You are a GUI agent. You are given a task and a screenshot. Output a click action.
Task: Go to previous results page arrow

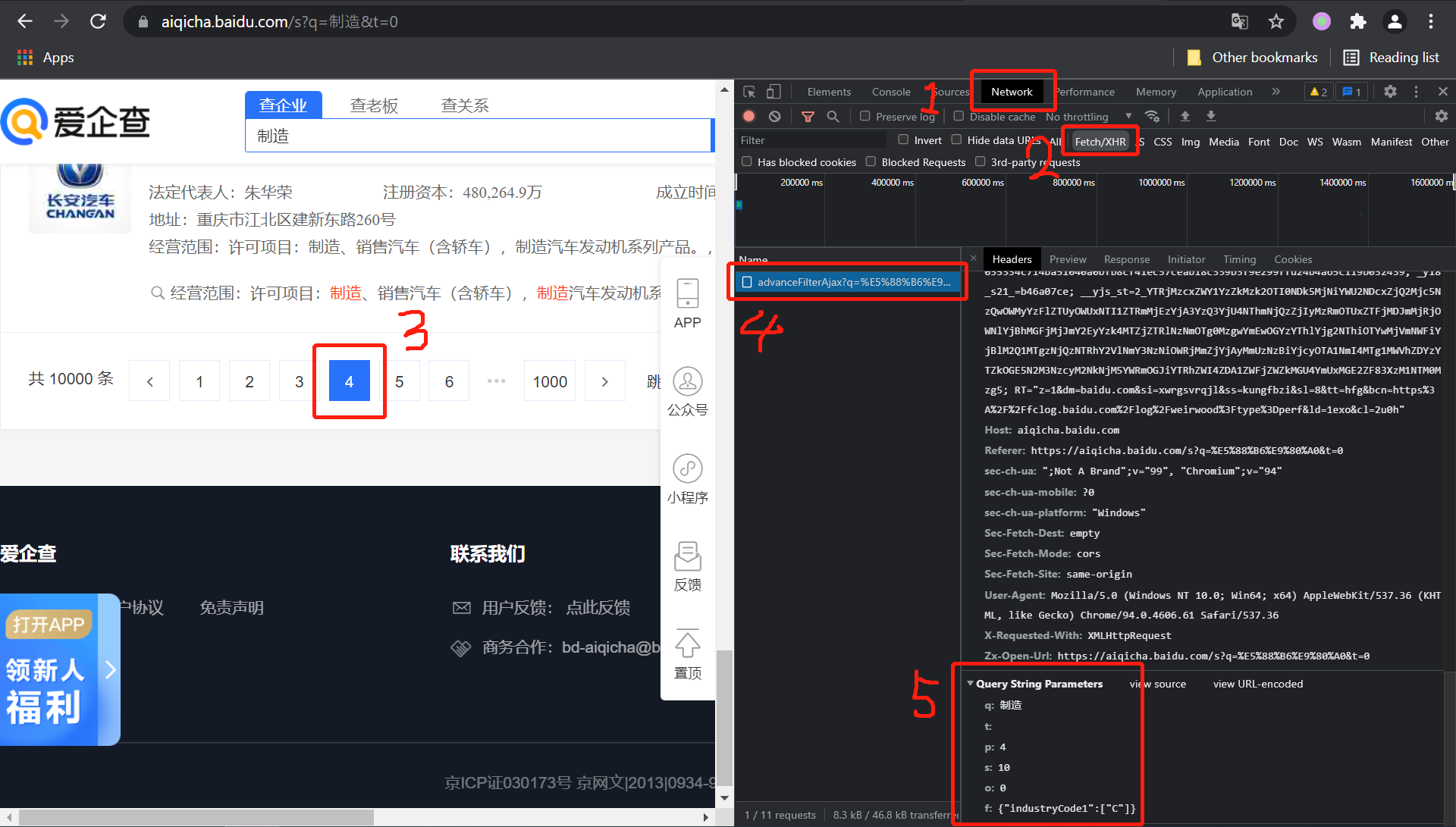149,381
